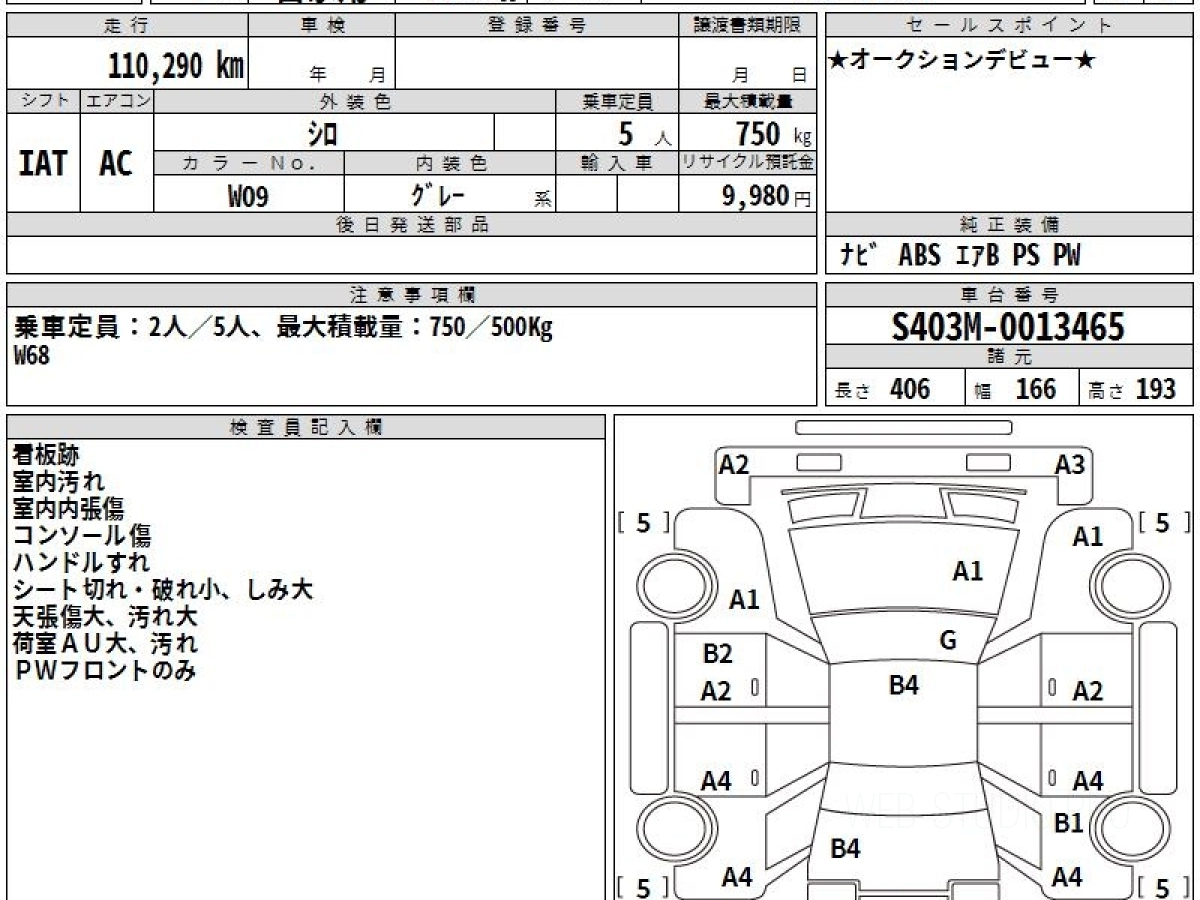1200x900 pixels.
Task: Click the shift type IAT cell
Action: pyautogui.click(x=43, y=163)
